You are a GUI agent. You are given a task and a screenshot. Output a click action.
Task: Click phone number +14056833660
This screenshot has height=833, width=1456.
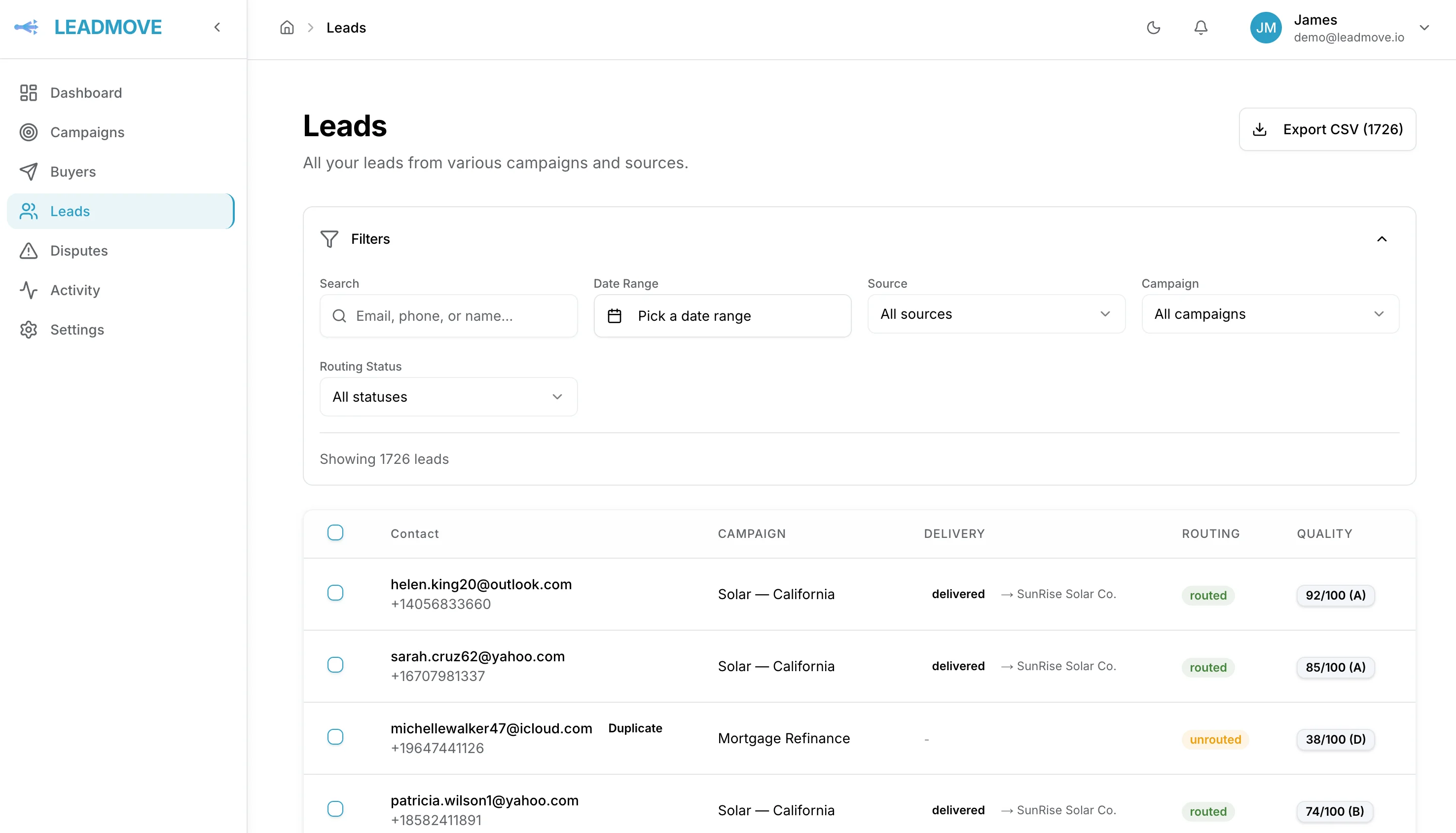pos(441,604)
